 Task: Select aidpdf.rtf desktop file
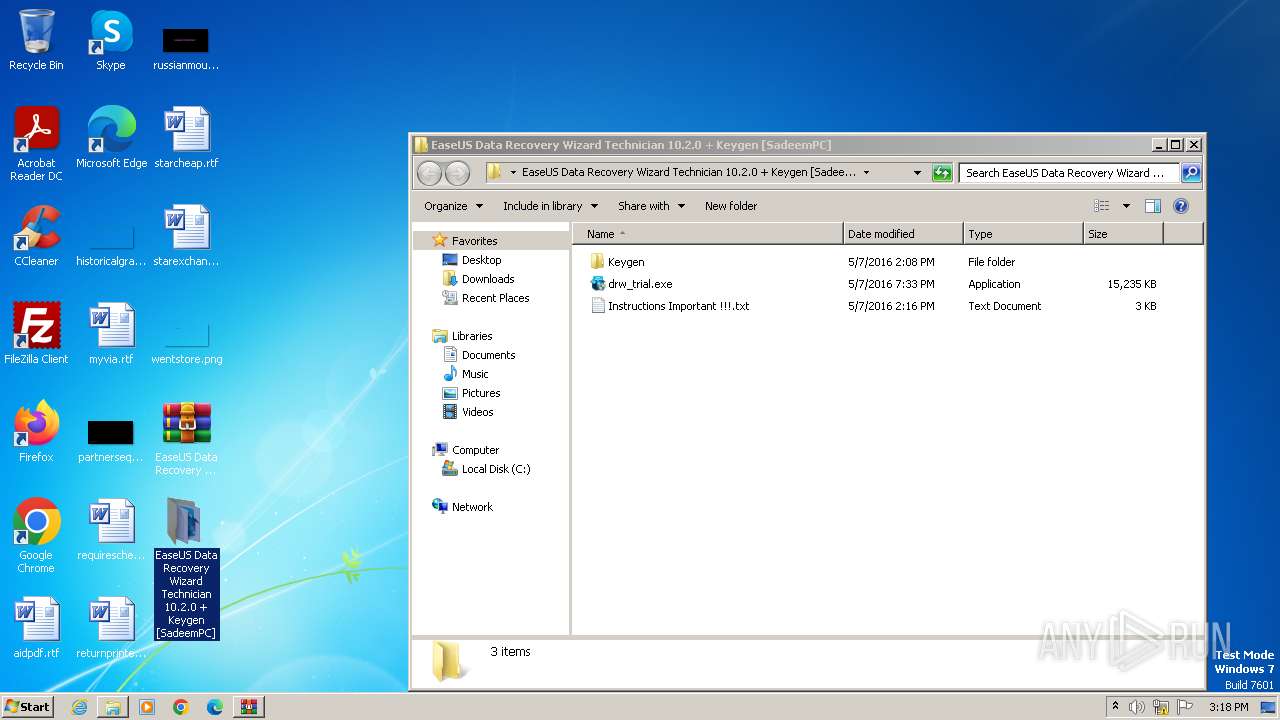coord(36,628)
